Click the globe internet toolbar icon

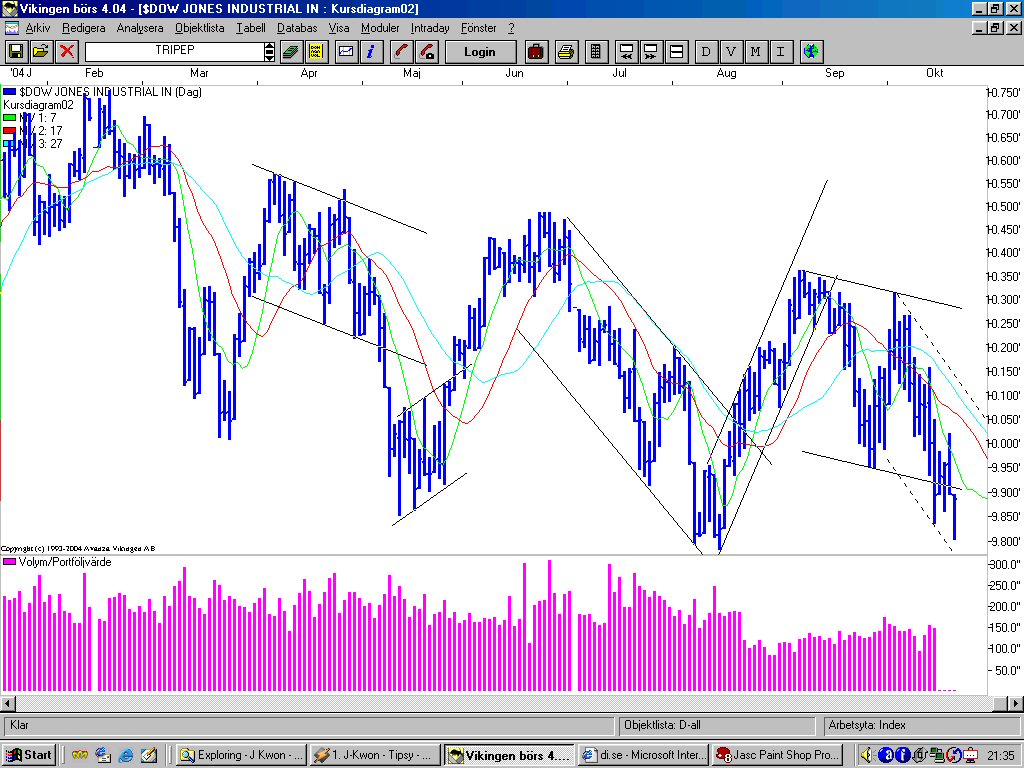click(x=811, y=52)
